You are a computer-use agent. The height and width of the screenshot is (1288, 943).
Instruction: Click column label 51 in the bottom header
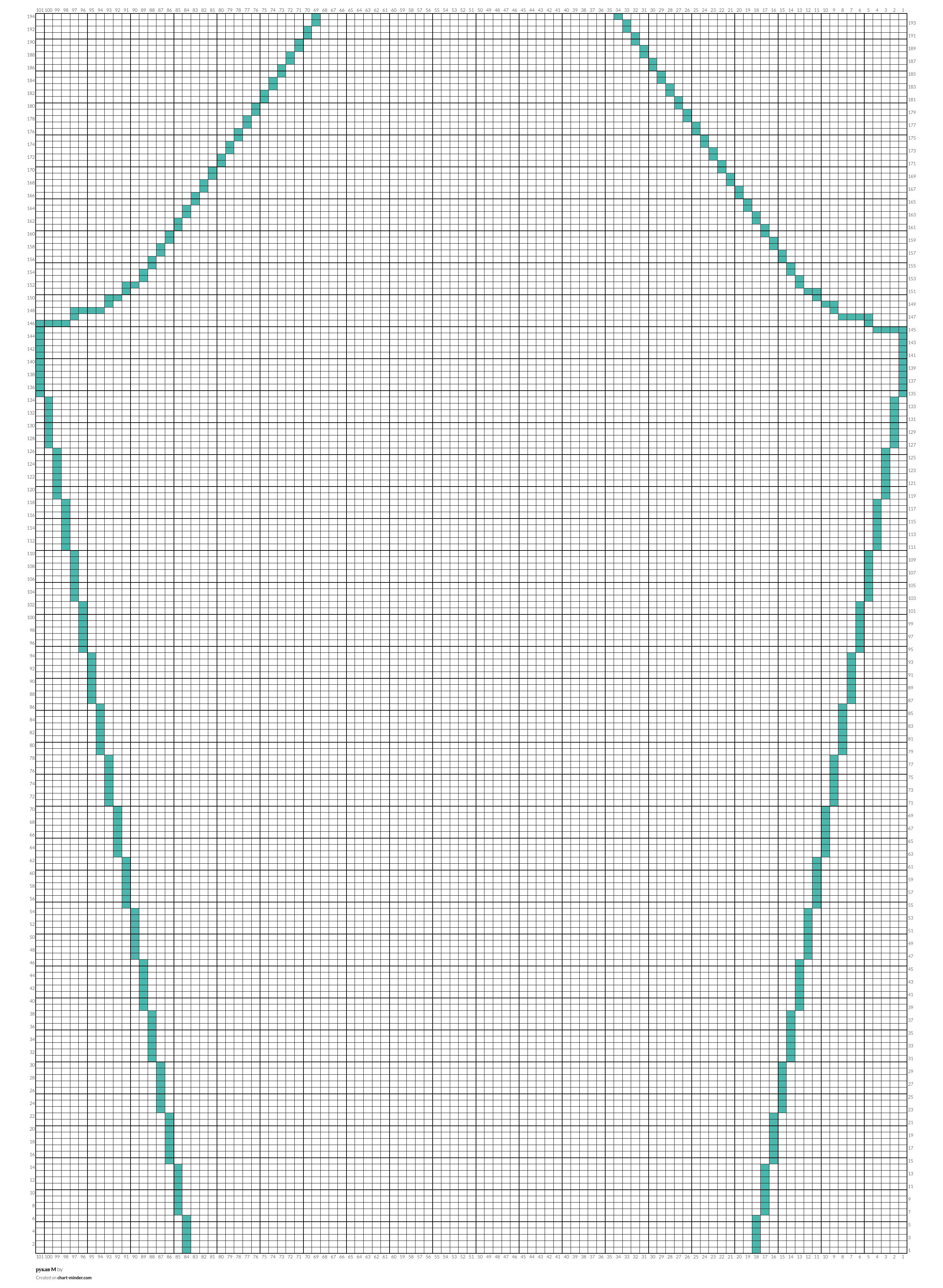(x=472, y=1257)
